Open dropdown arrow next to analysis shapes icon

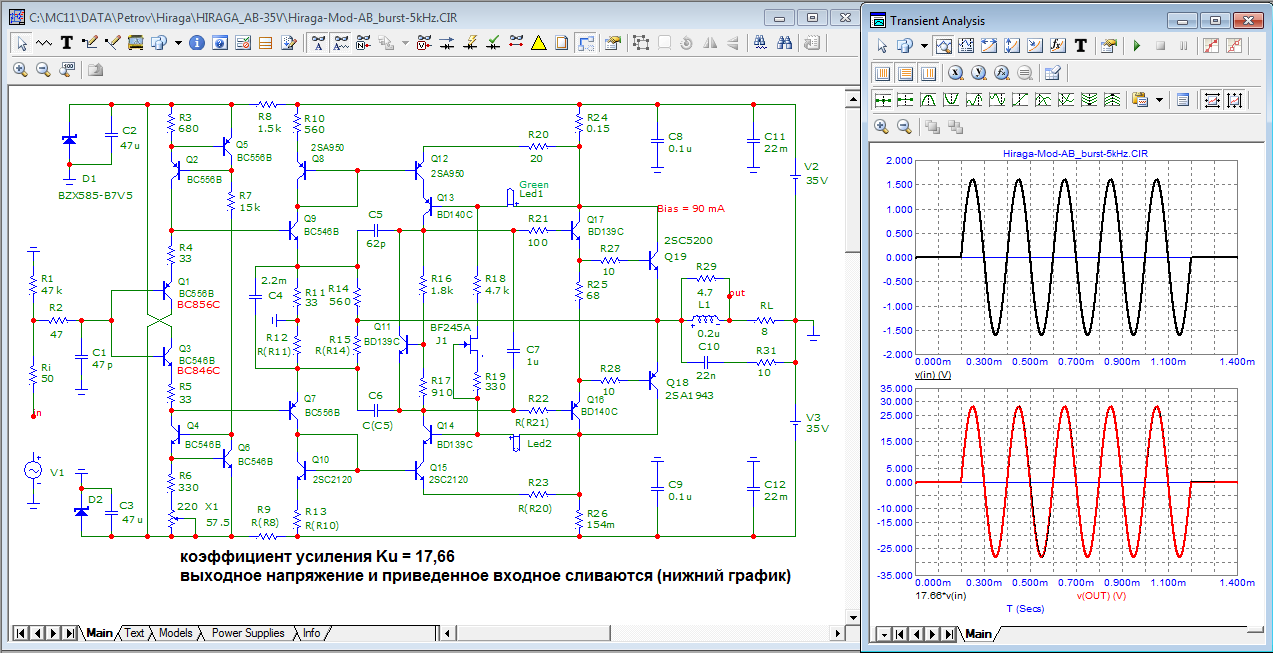coord(925,46)
